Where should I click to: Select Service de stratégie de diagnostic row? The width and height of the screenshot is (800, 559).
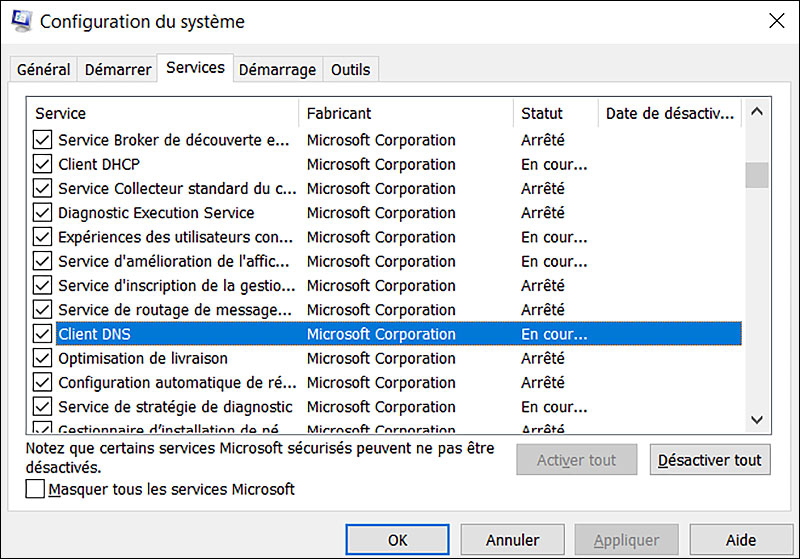(x=387, y=406)
